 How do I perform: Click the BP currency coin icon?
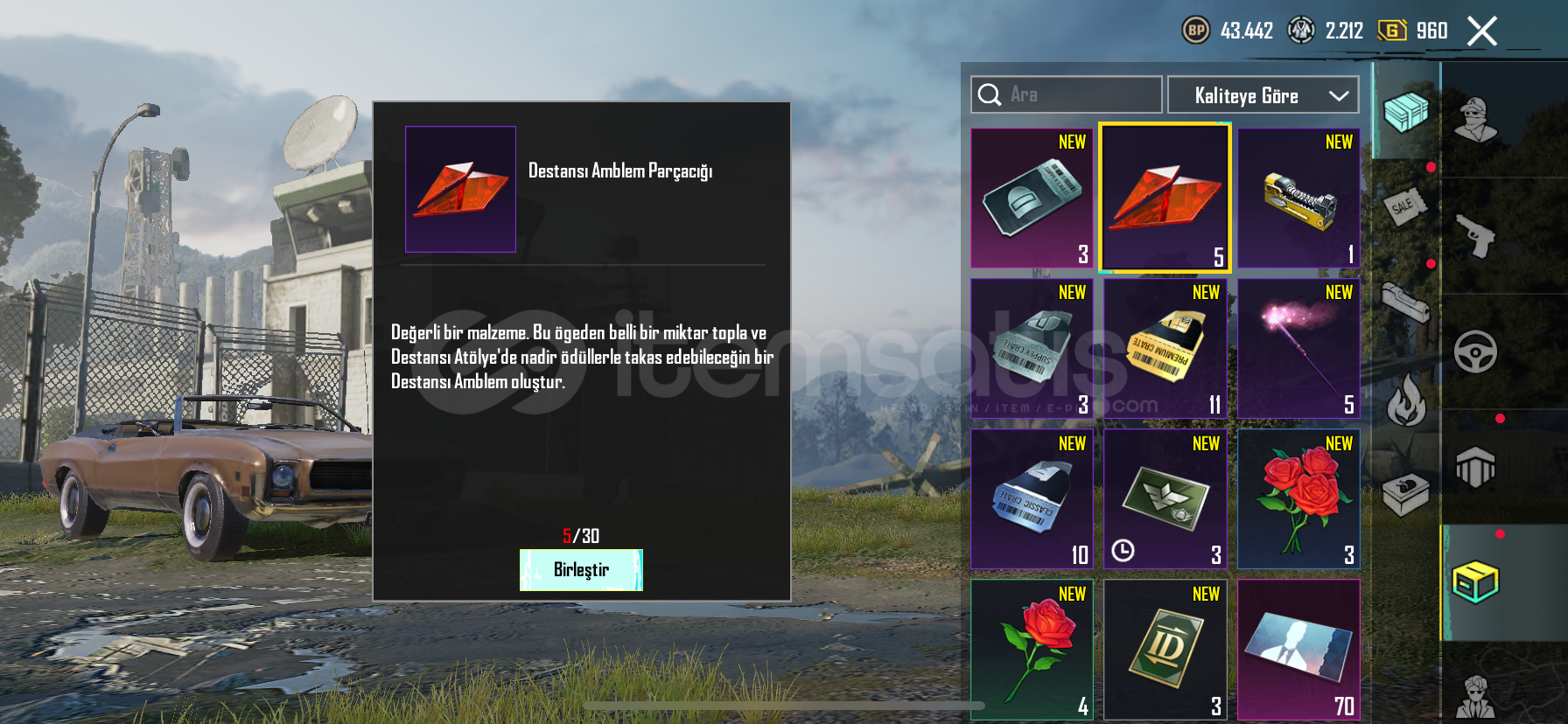[x=1196, y=31]
